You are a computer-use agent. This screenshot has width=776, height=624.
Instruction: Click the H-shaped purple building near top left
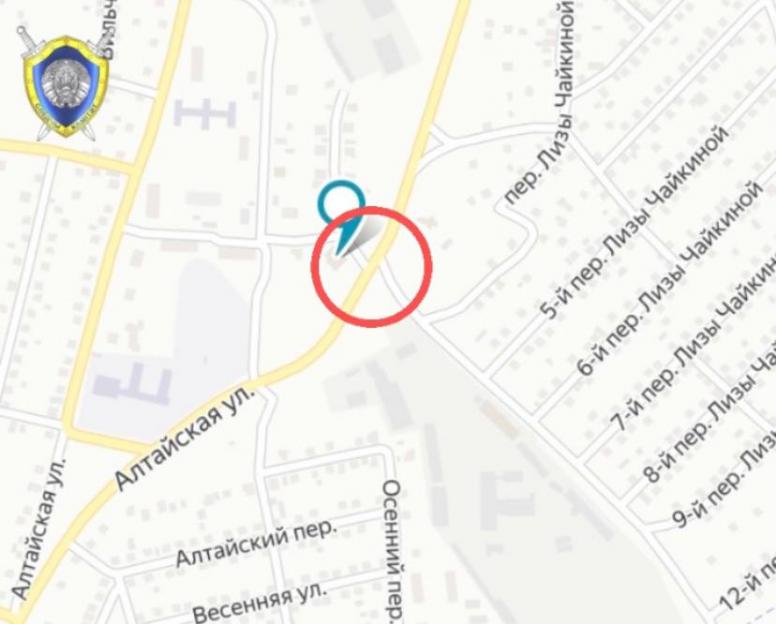tap(205, 113)
